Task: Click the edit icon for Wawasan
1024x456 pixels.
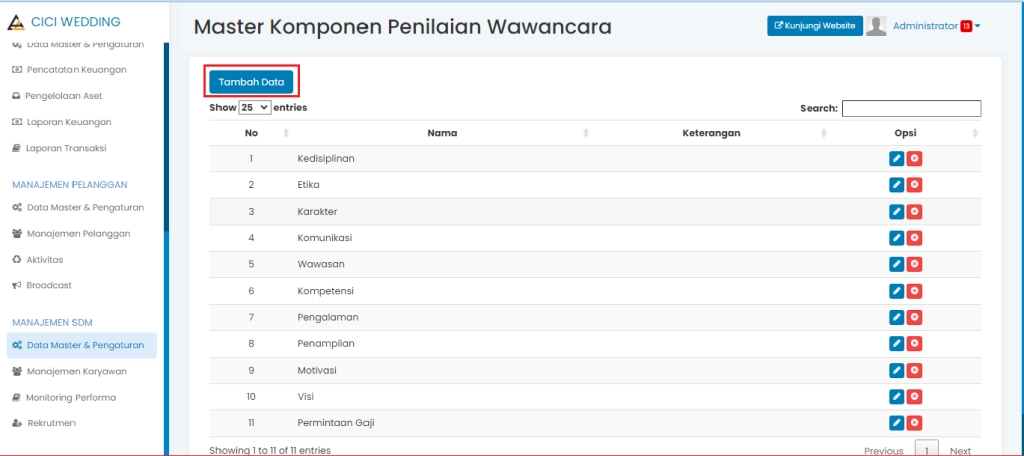Action: (x=897, y=264)
